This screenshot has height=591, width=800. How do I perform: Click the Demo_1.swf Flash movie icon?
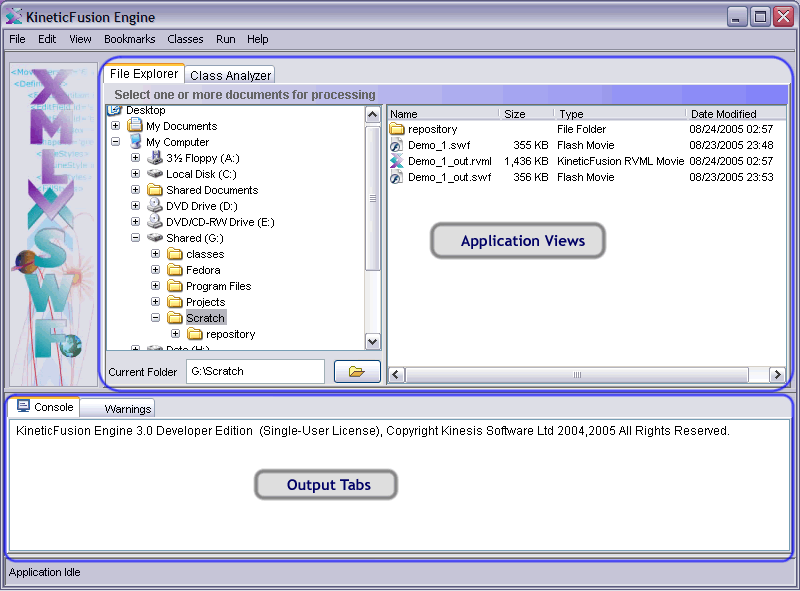point(397,145)
